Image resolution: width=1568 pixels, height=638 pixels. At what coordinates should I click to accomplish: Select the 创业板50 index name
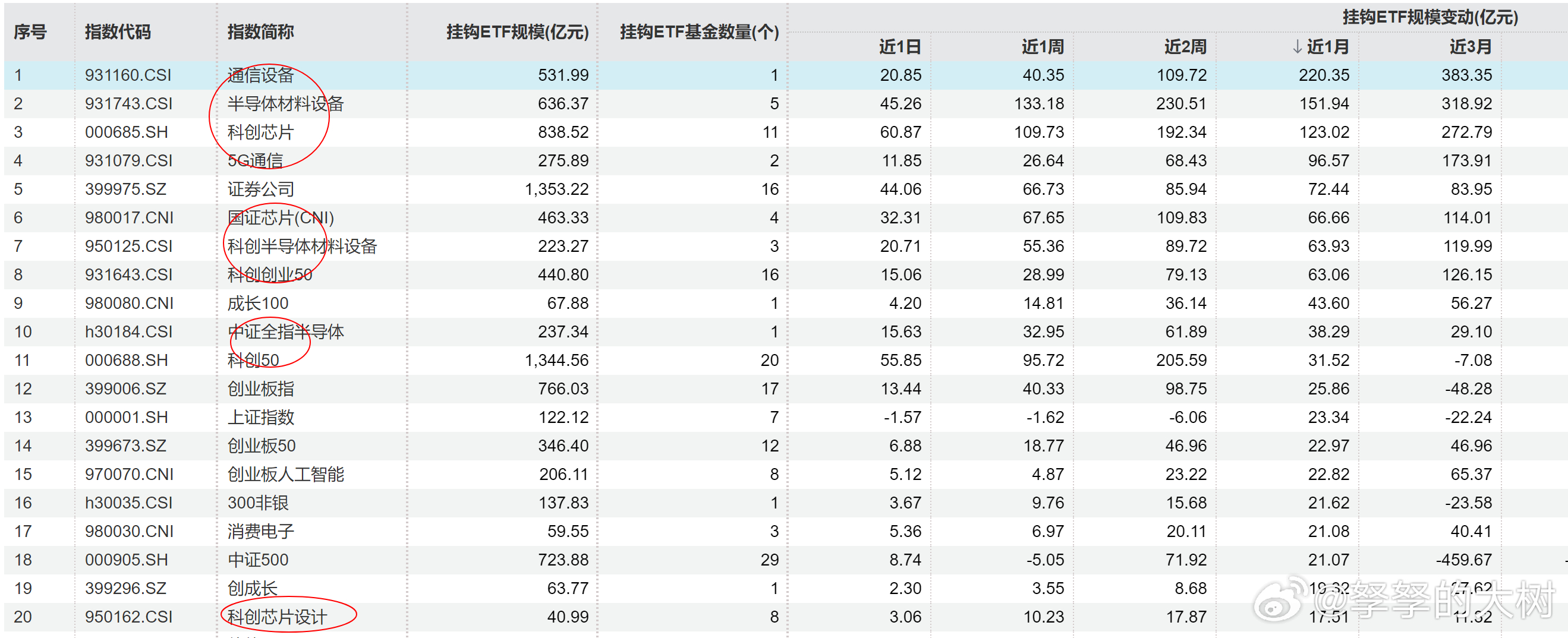click(261, 446)
